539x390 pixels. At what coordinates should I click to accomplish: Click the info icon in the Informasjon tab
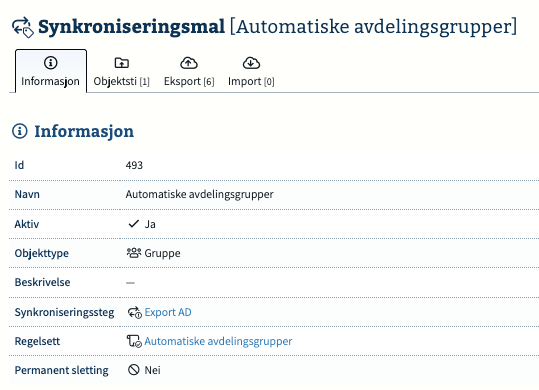[51, 63]
